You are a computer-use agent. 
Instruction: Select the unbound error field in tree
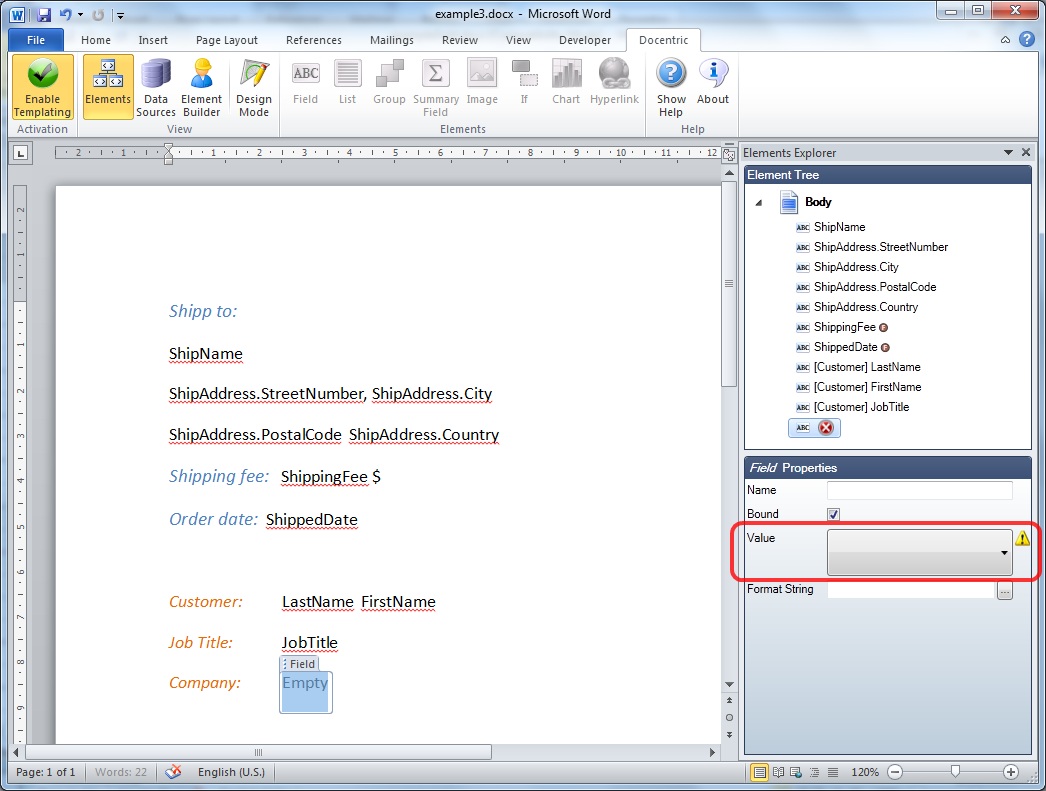pyautogui.click(x=815, y=428)
